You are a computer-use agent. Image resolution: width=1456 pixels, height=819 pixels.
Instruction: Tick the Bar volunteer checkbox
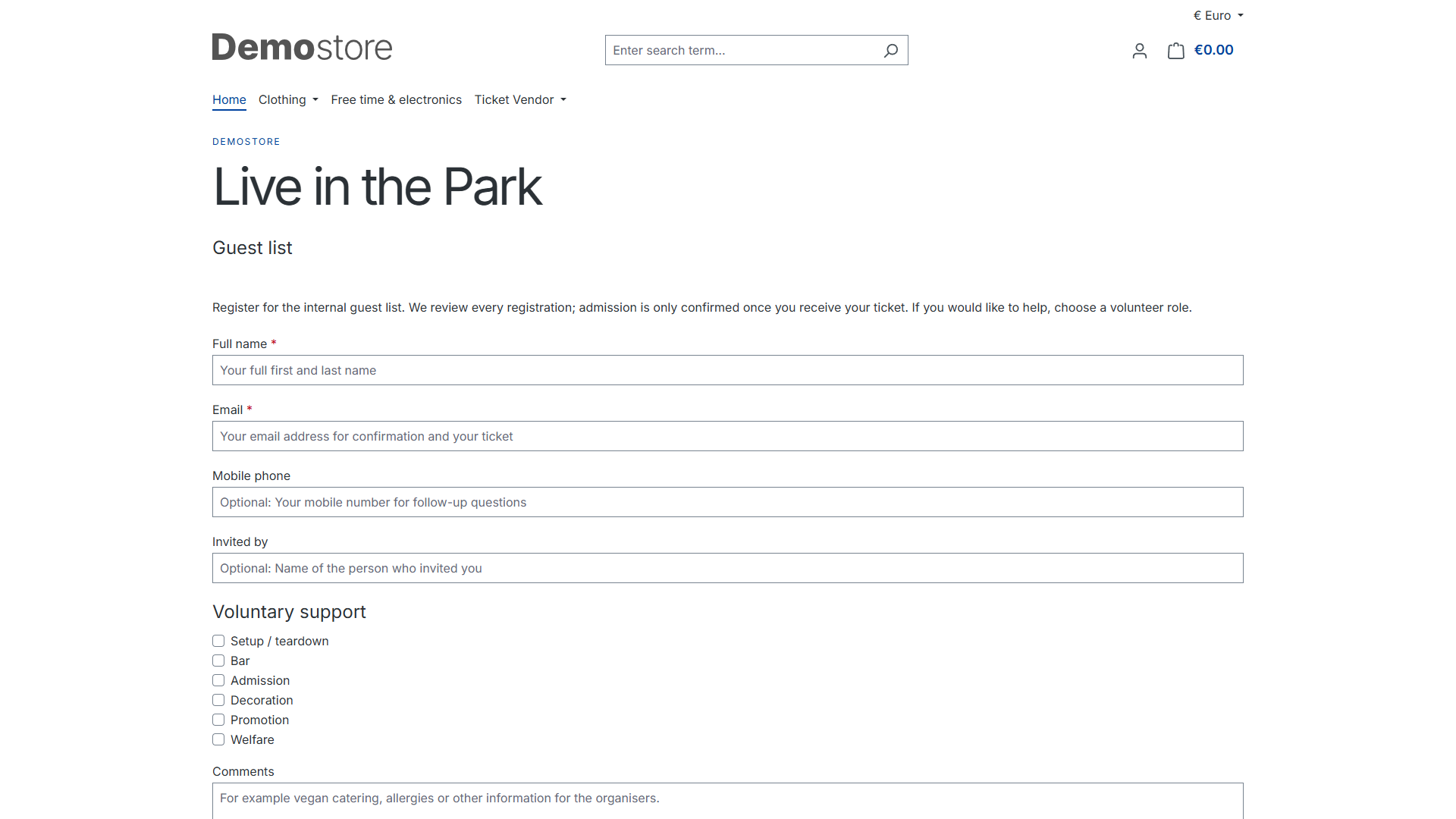click(218, 661)
